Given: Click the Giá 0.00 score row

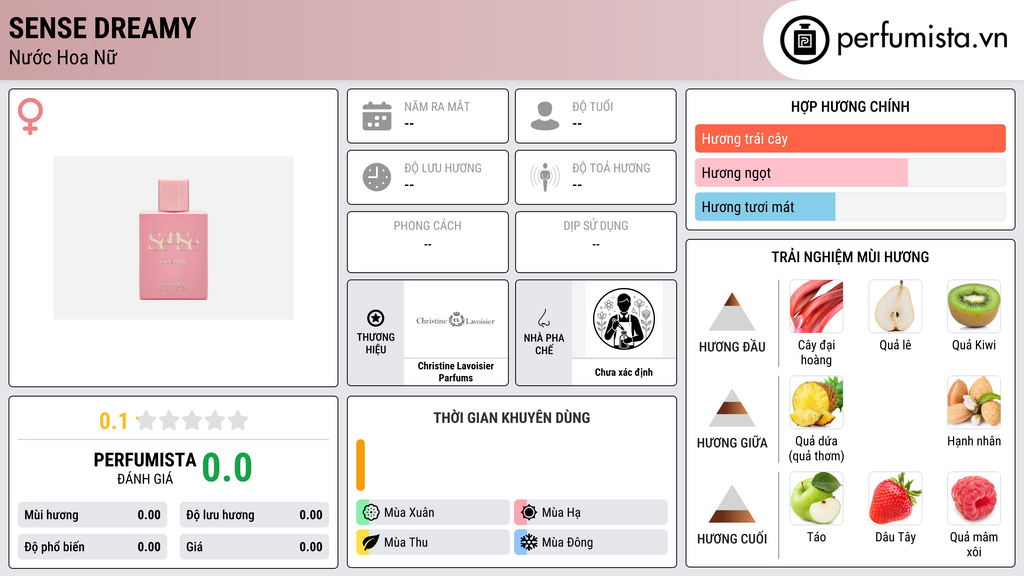Looking at the screenshot, I should click(254, 547).
